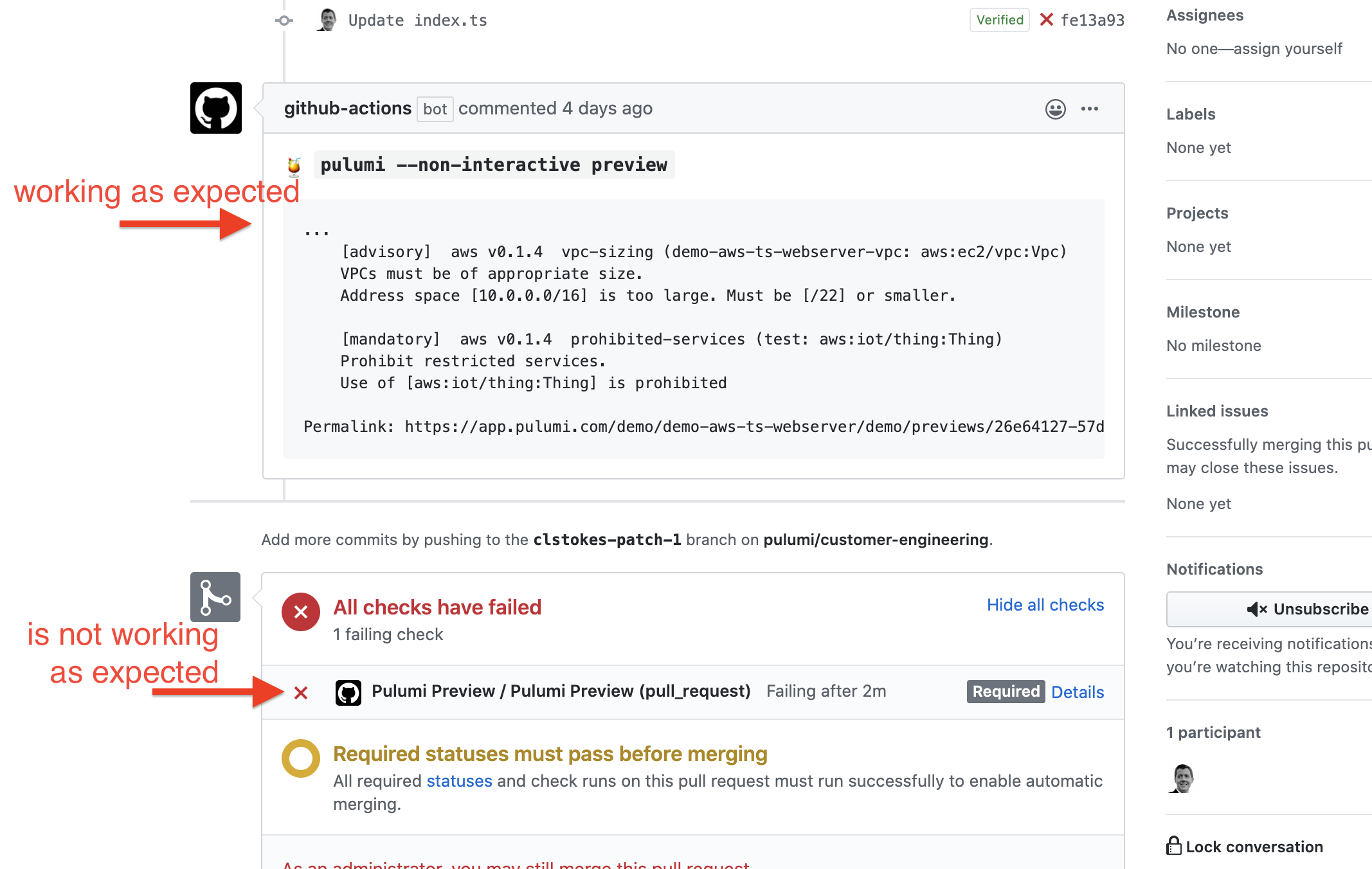Image resolution: width=1372 pixels, height=869 pixels.
Task: Open pulumi/customer-engineering repository link
Action: click(876, 540)
